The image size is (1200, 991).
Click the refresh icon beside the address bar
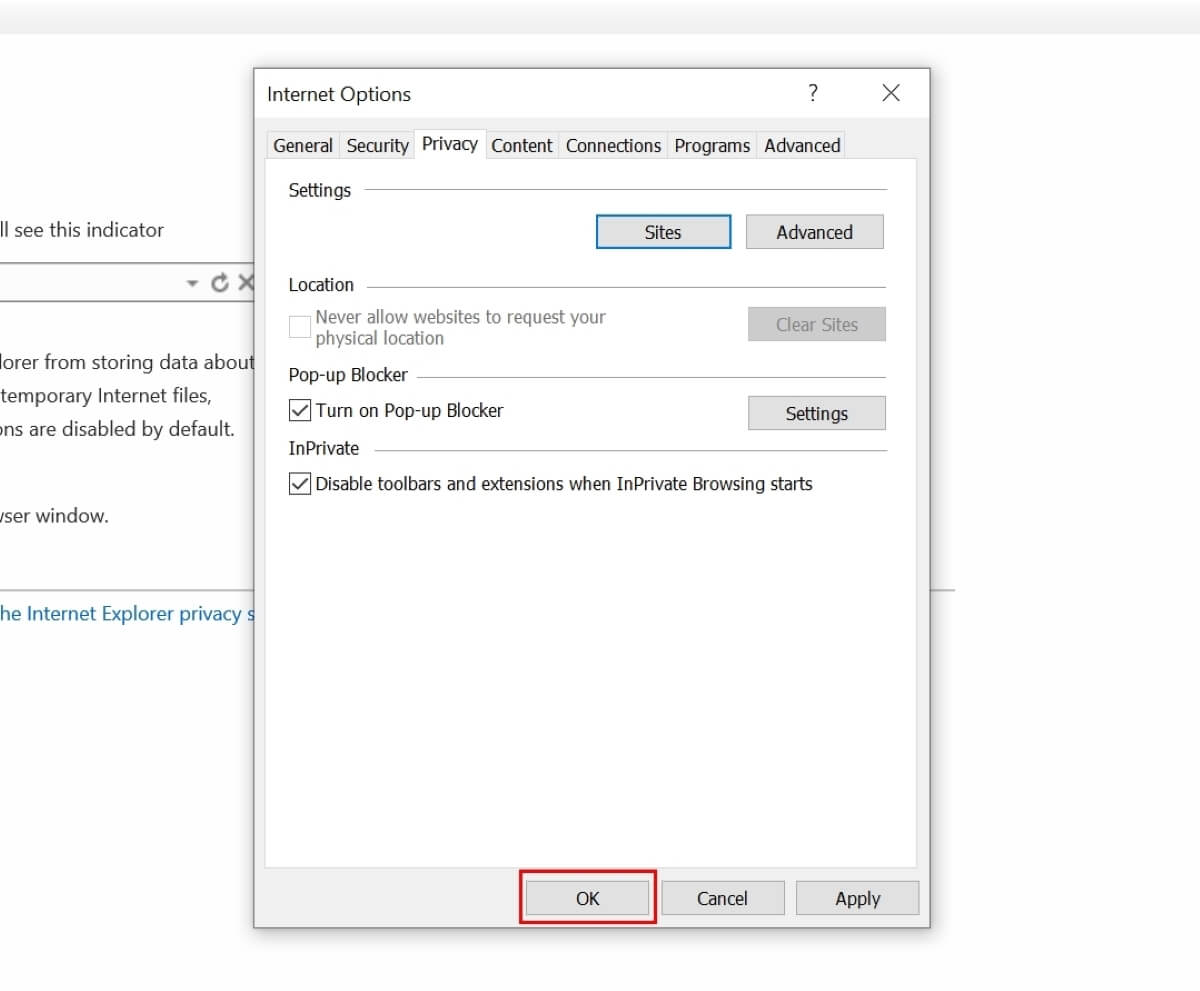[x=220, y=282]
